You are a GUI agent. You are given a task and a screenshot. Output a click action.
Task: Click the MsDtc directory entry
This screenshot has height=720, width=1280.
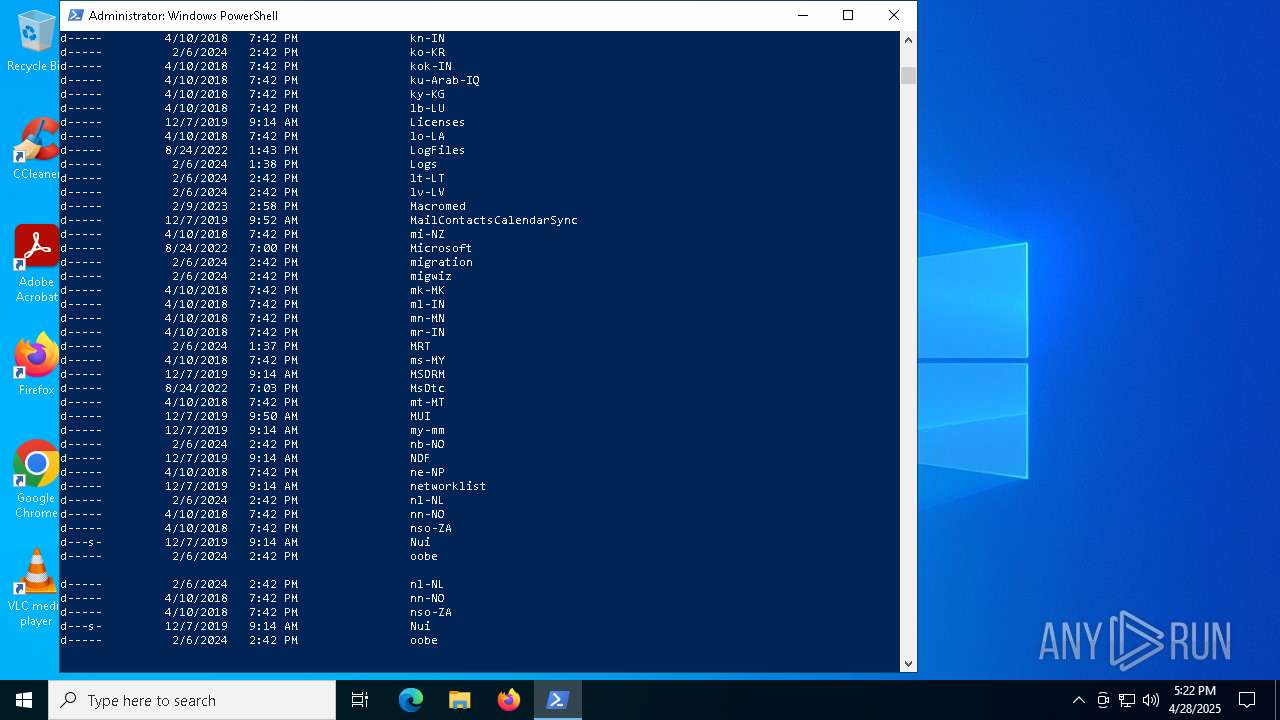pos(427,388)
